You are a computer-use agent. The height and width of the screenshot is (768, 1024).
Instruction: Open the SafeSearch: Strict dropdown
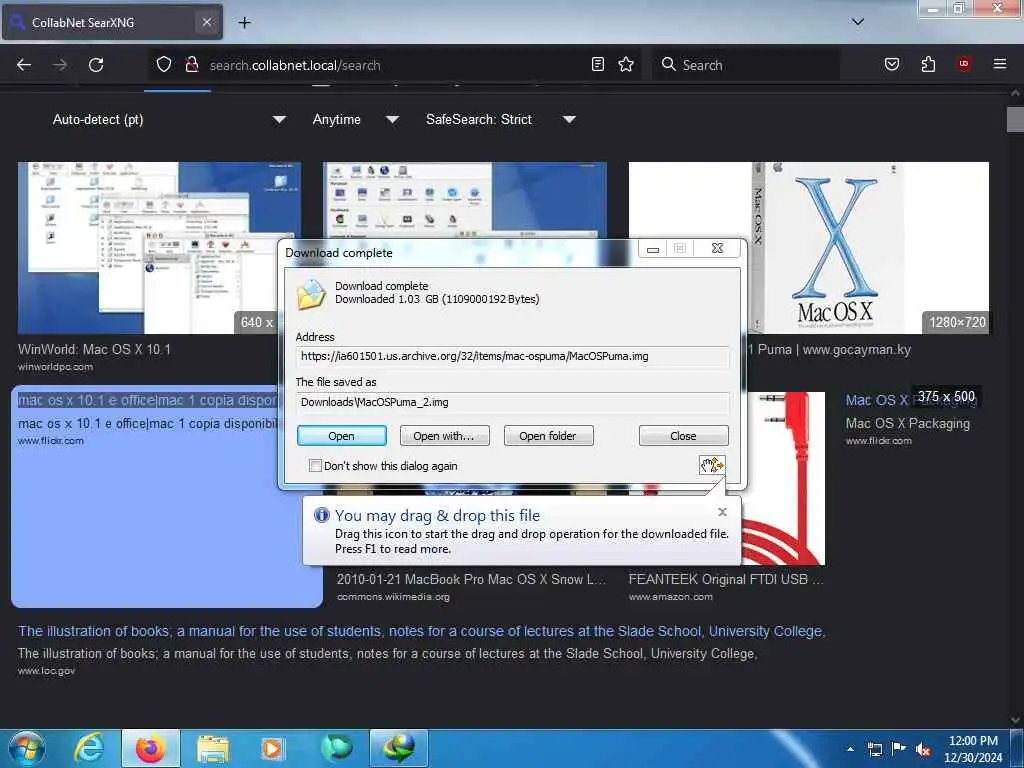tap(500, 120)
